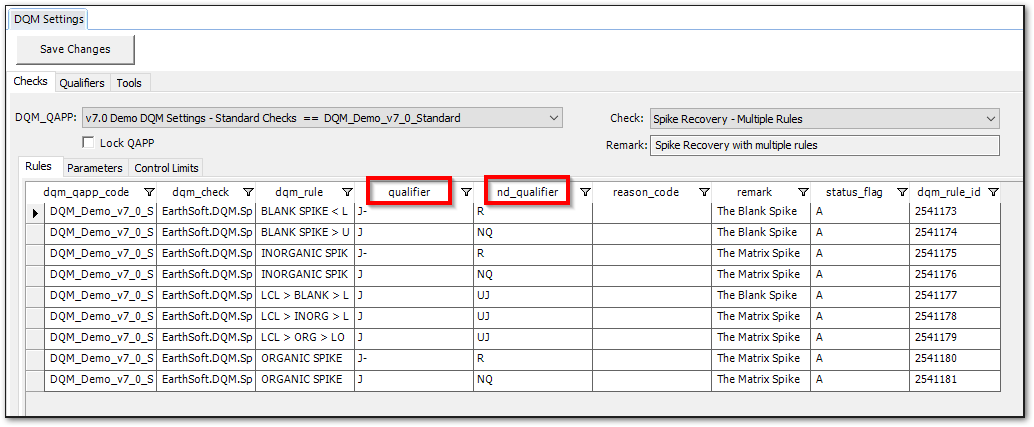Open filter for qualifier column
The height and width of the screenshot is (427, 1034).
coord(466,192)
